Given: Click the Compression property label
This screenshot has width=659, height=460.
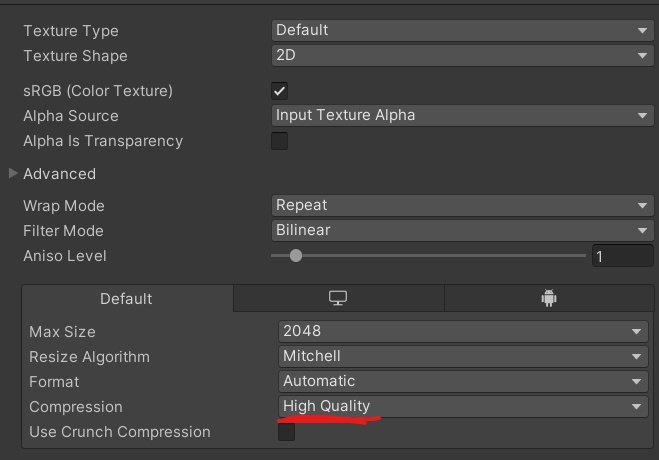Looking at the screenshot, I should coord(76,407).
